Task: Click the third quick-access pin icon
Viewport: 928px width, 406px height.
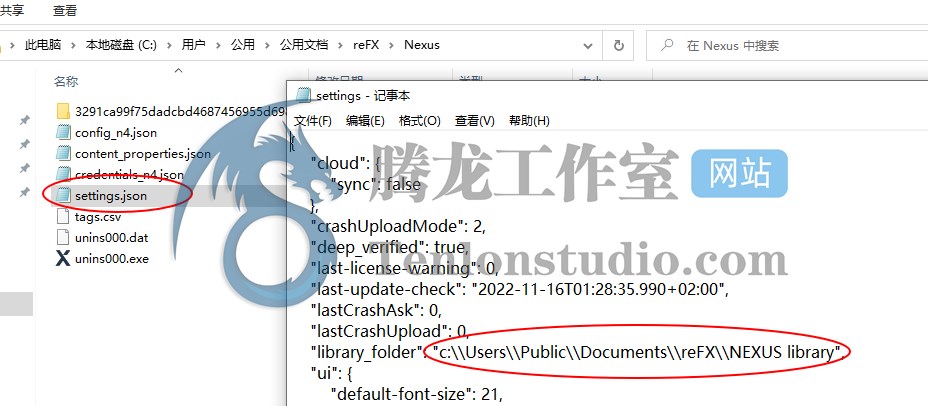Action: point(24,168)
